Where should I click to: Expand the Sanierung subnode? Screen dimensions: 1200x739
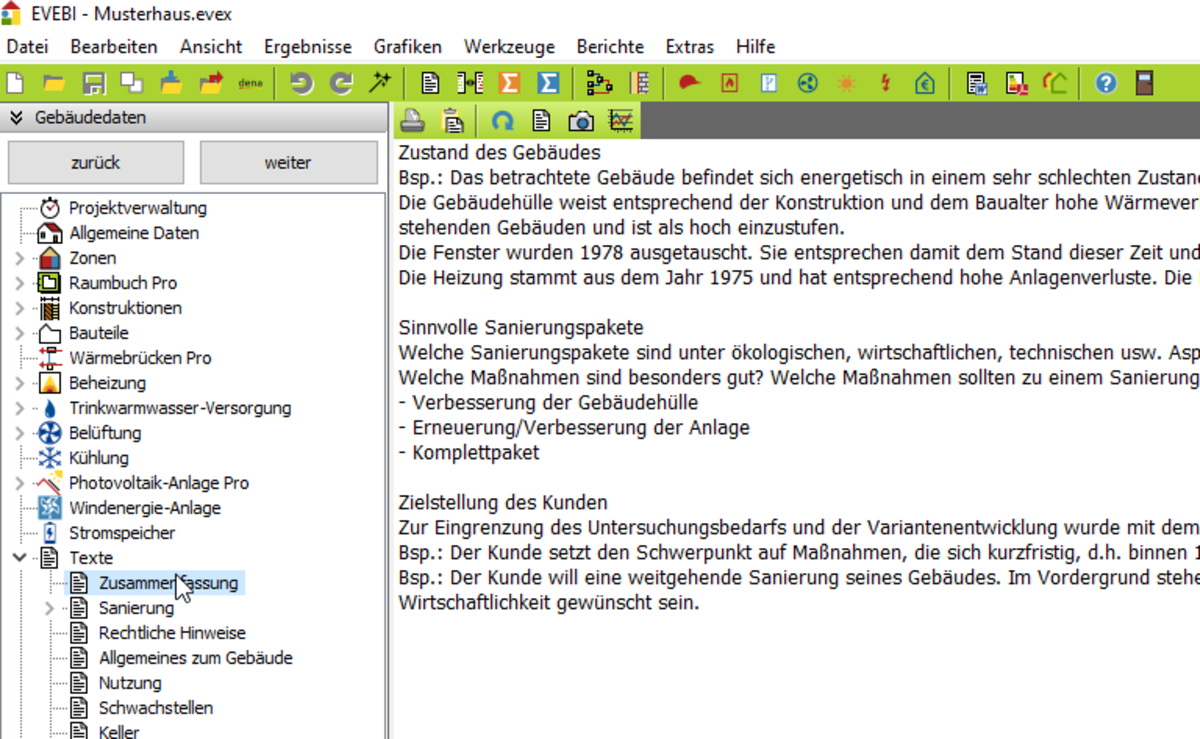click(x=50, y=608)
